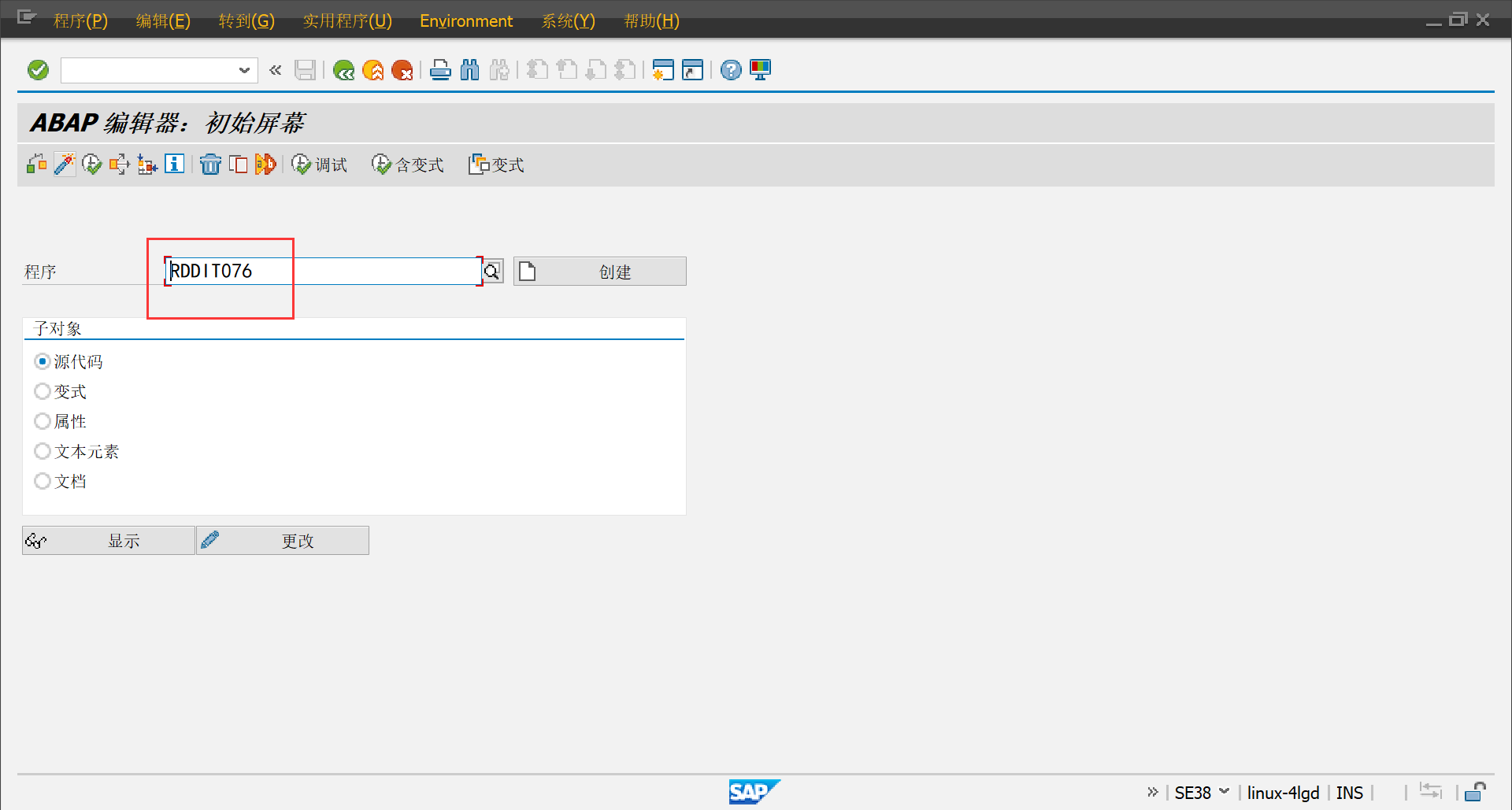This screenshot has width=1512, height=810.
Task: Open the 编辑(E) menu
Action: (x=163, y=20)
